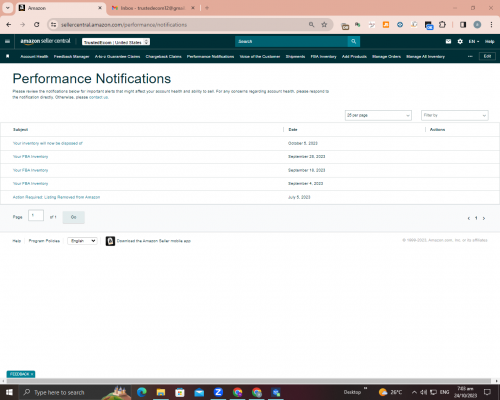
Task: Click the Seller Central search field
Action: [x=291, y=41]
